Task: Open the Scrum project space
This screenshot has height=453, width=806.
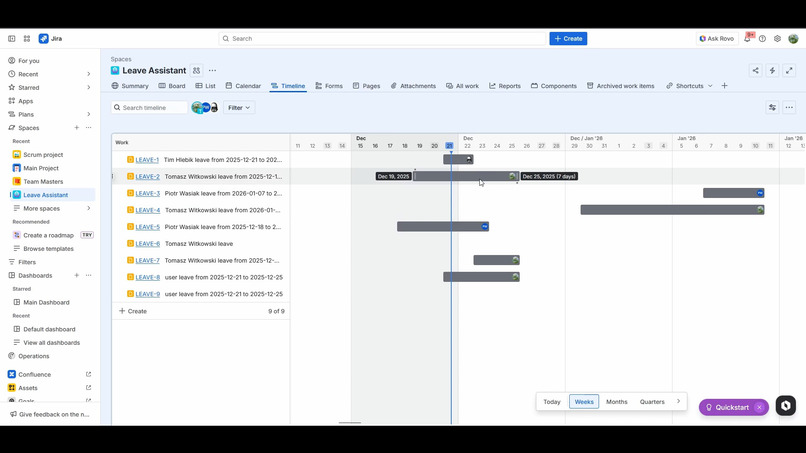Action: pyautogui.click(x=43, y=154)
